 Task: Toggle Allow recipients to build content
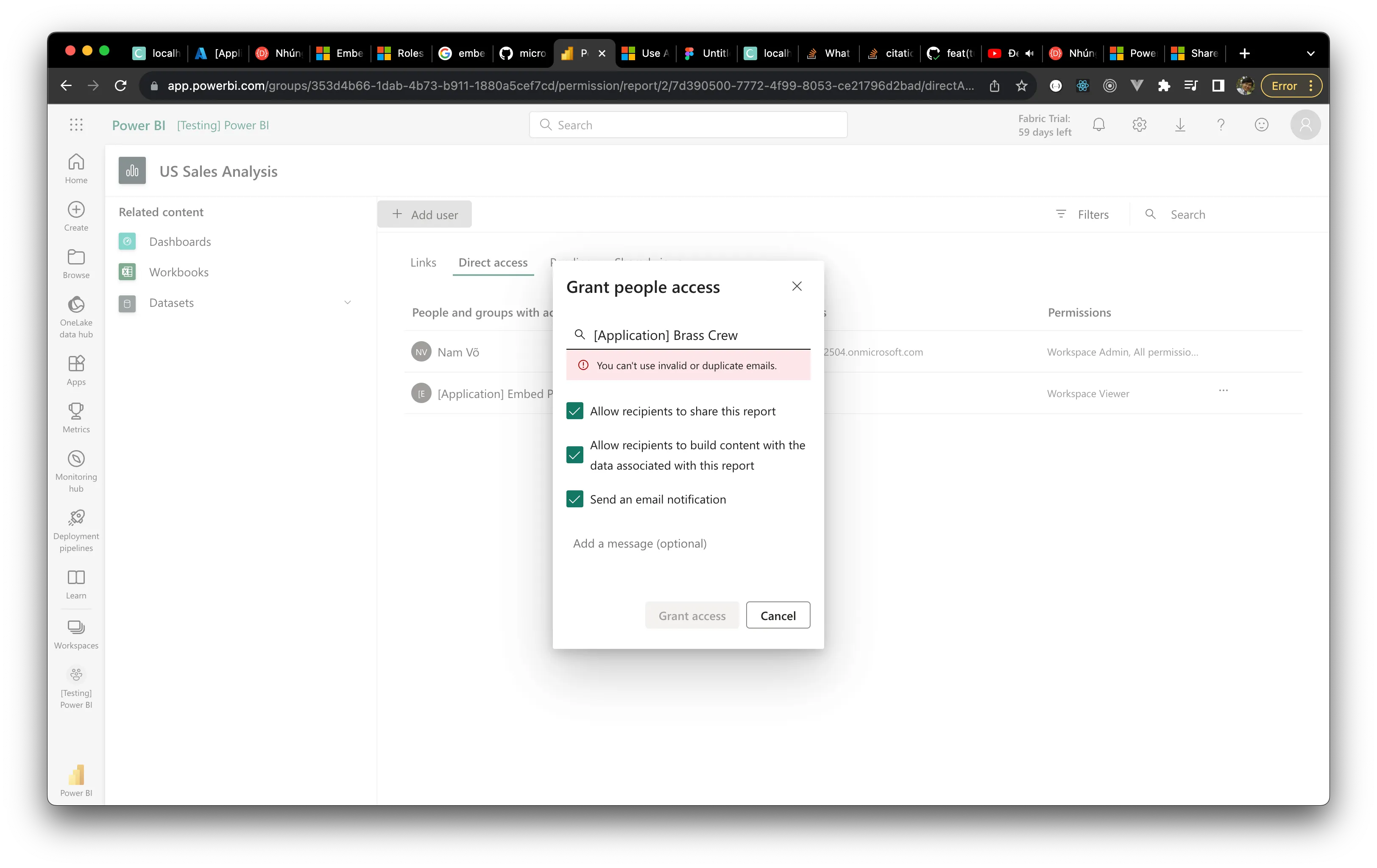tap(575, 454)
